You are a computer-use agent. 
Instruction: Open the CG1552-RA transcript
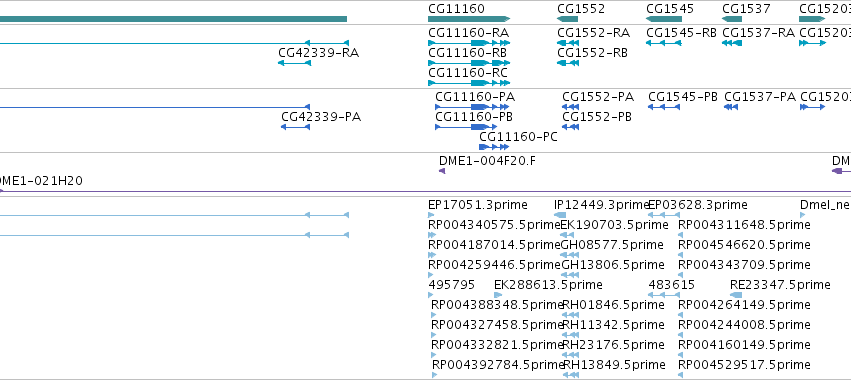click(593, 33)
